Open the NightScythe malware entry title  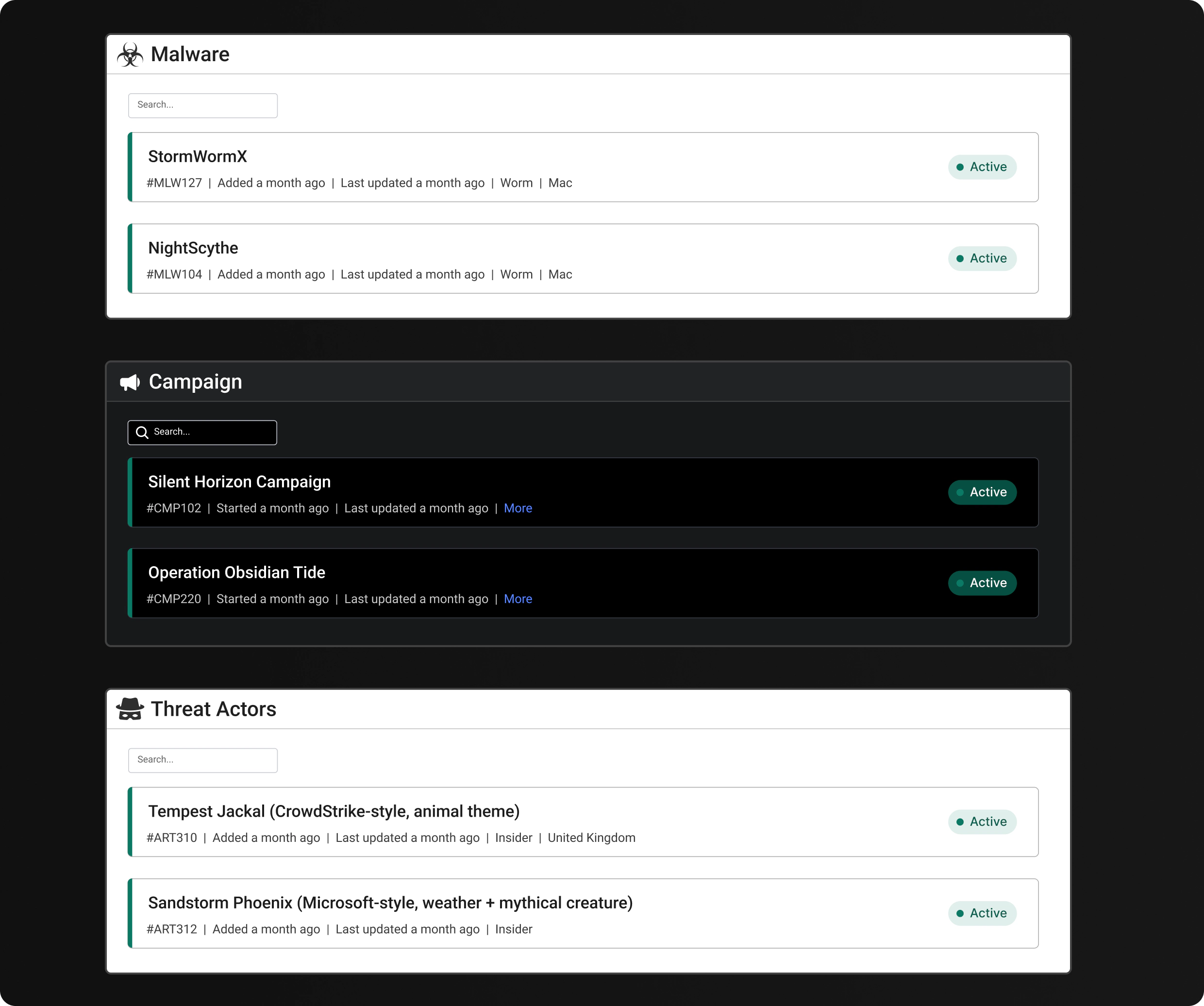pyautogui.click(x=193, y=248)
